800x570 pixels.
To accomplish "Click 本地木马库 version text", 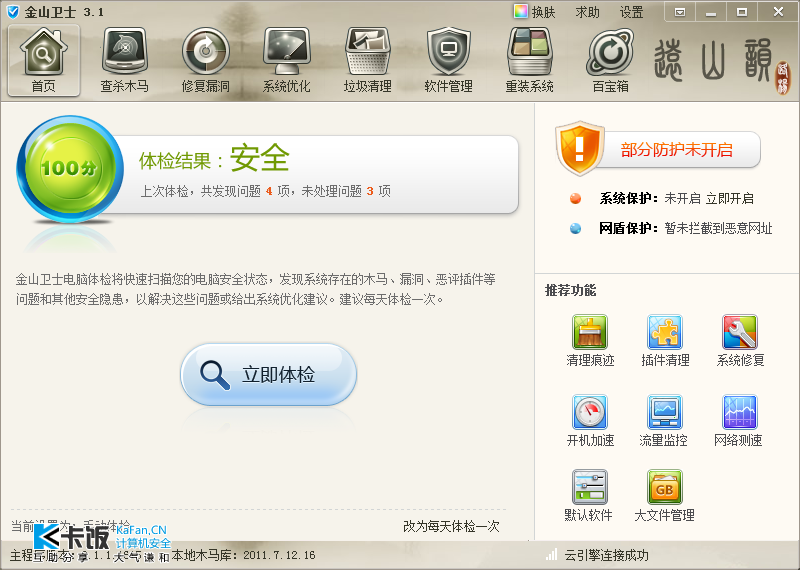I will click(243, 555).
